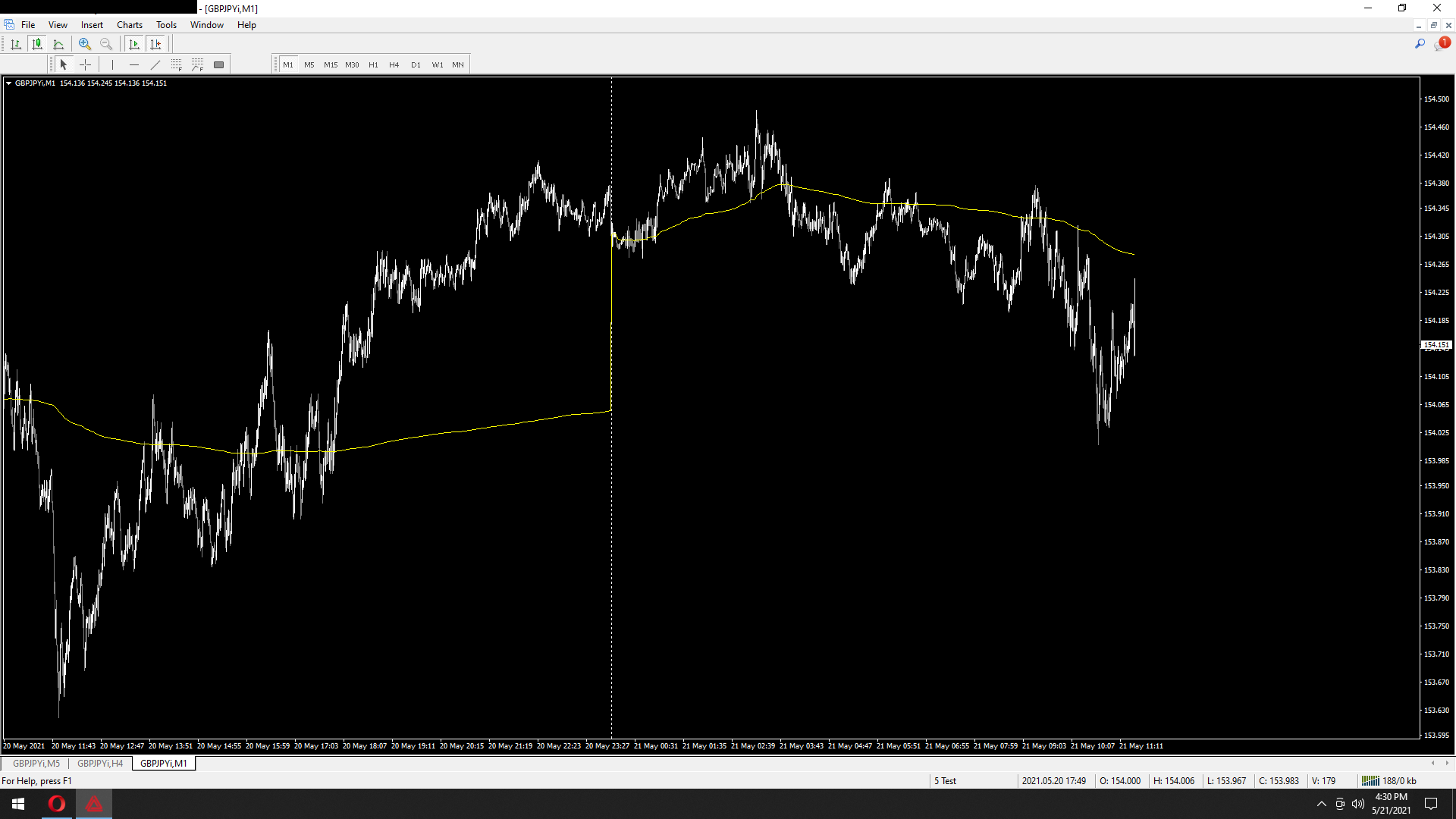
Task: Open the Charts menu
Action: 129,25
